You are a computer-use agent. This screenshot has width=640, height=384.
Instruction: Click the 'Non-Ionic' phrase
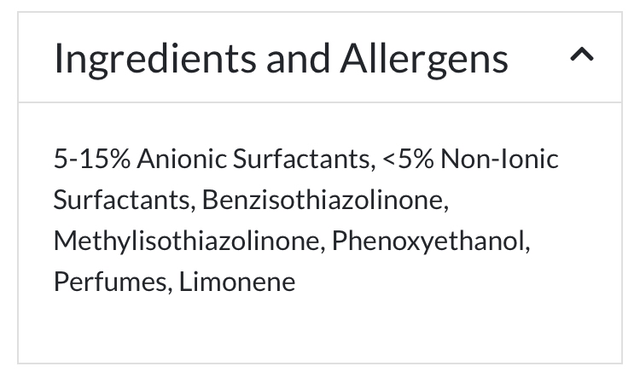tap(500, 159)
